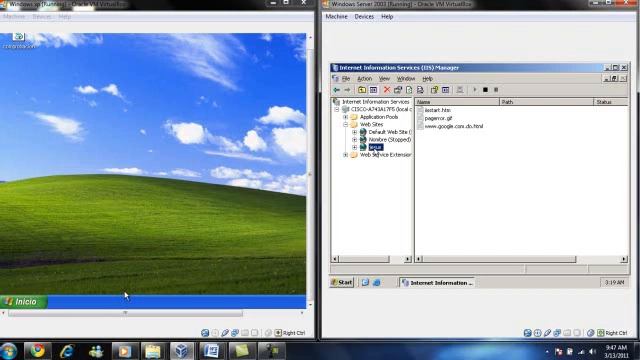This screenshot has height=360, width=640.
Task: Toggle the console tree show/hide icon
Action: click(x=373, y=90)
